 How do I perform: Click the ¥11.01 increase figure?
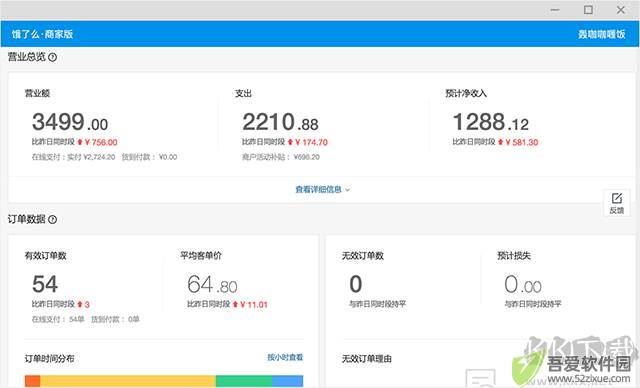[254, 305]
